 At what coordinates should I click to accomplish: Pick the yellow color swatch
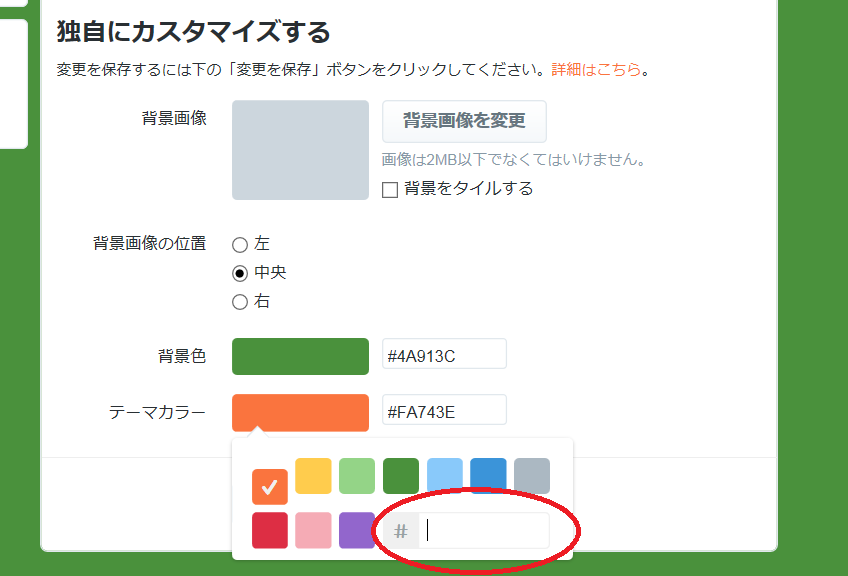pyautogui.click(x=313, y=476)
